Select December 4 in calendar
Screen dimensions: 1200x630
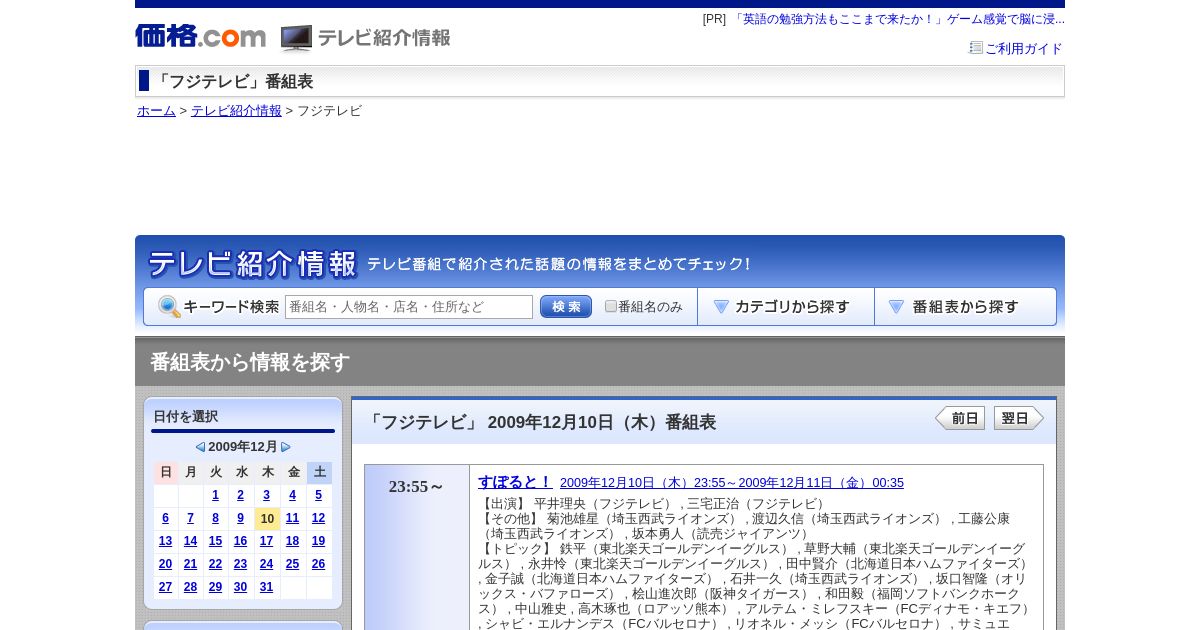pyautogui.click(x=292, y=495)
